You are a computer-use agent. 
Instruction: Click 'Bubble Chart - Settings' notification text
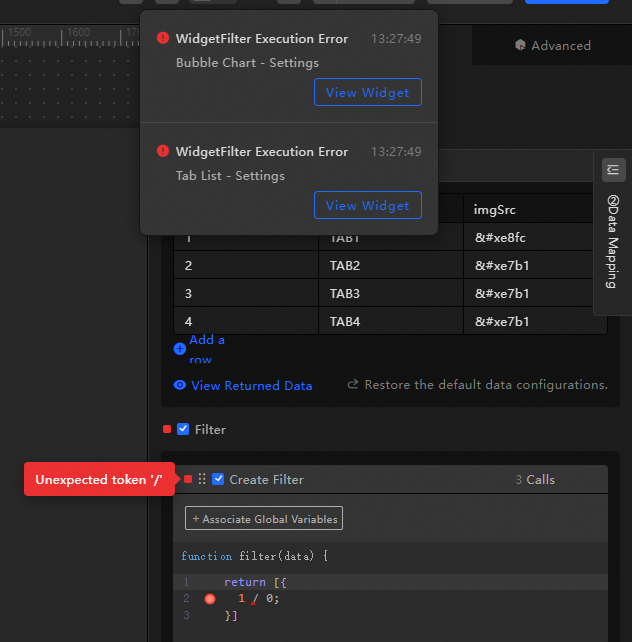pos(247,63)
